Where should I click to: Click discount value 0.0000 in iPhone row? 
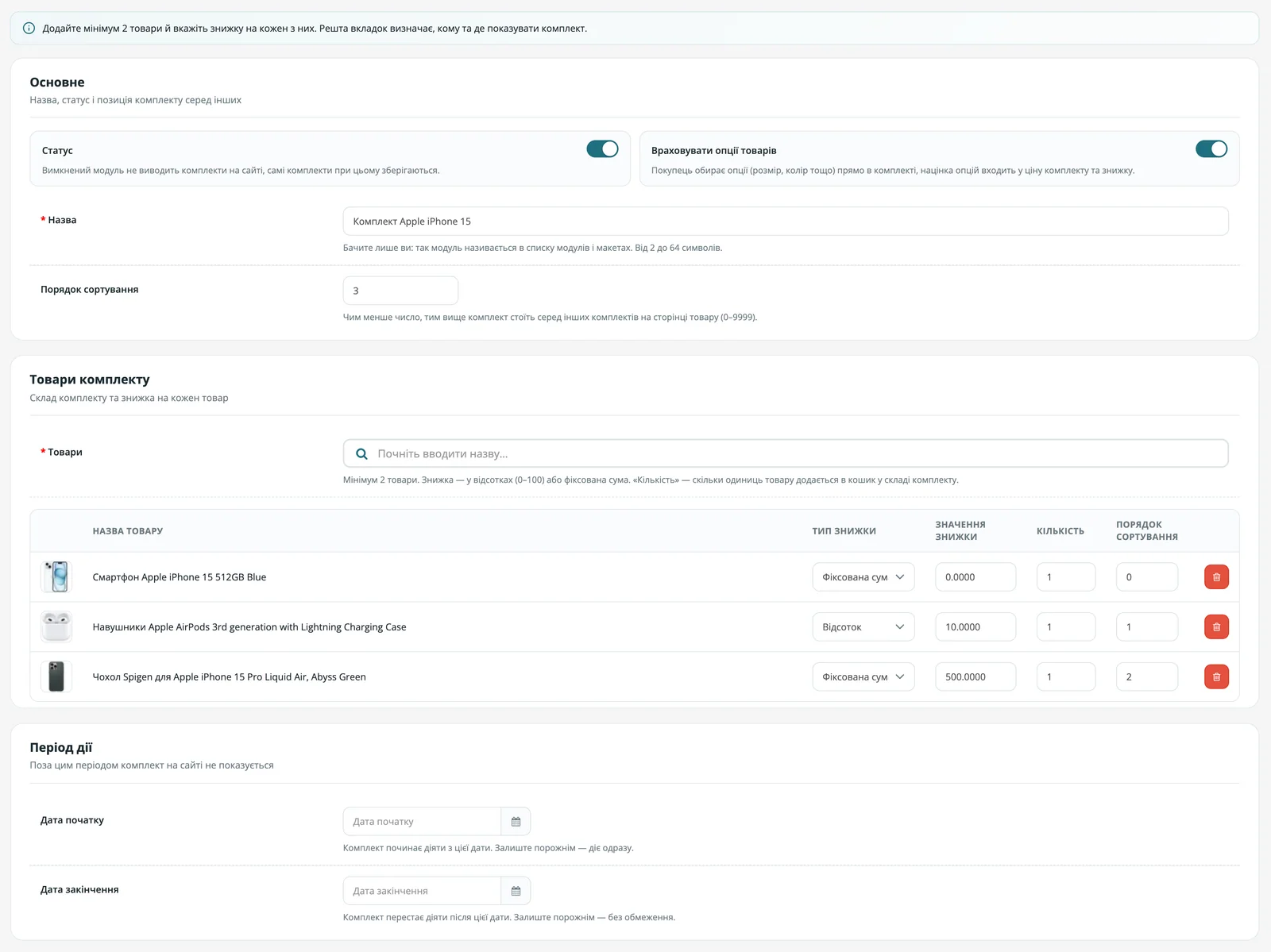point(975,577)
